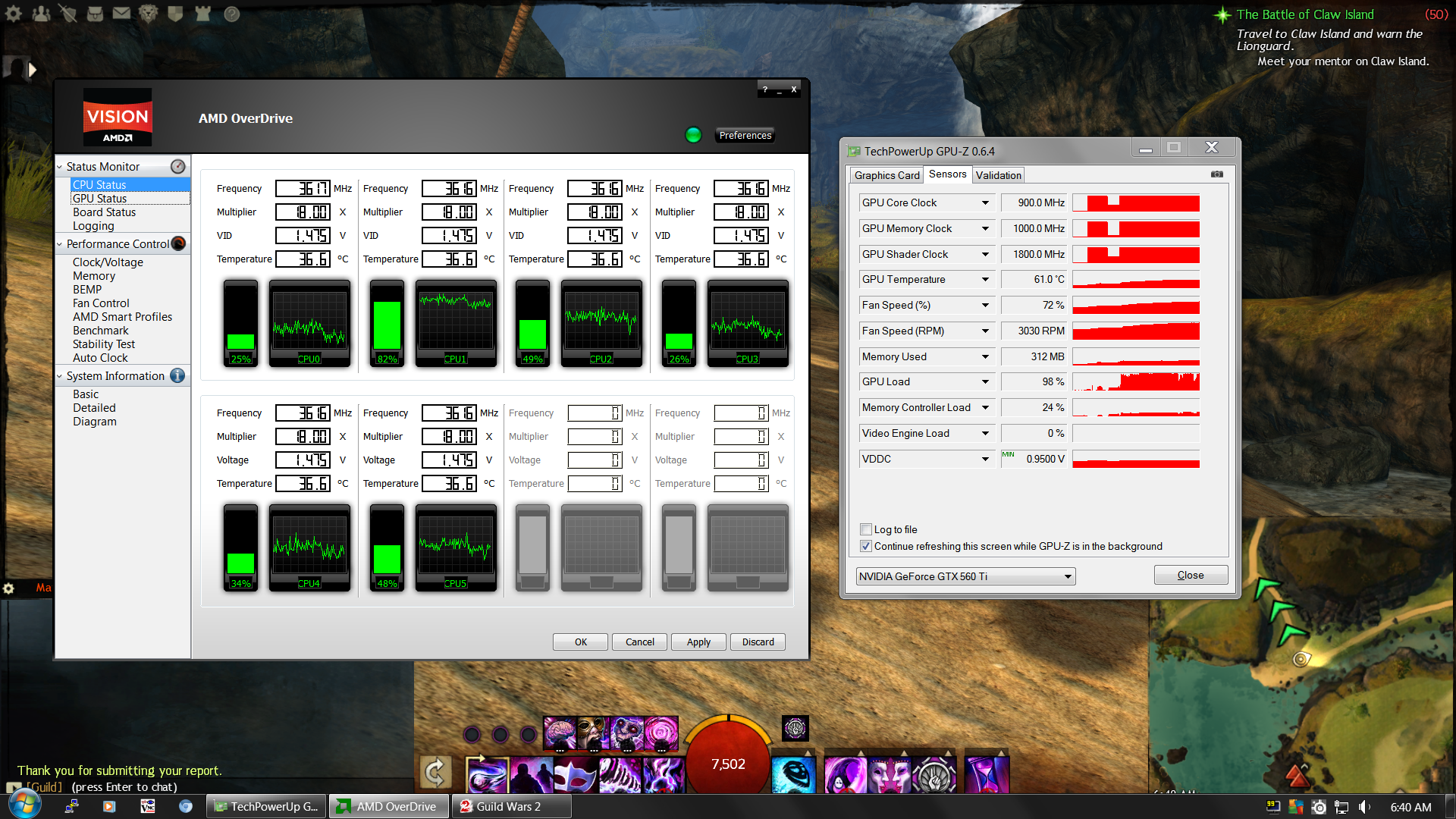This screenshot has height=819, width=1456.
Task: Click the small round icon above skill bar
Action: pos(795,729)
